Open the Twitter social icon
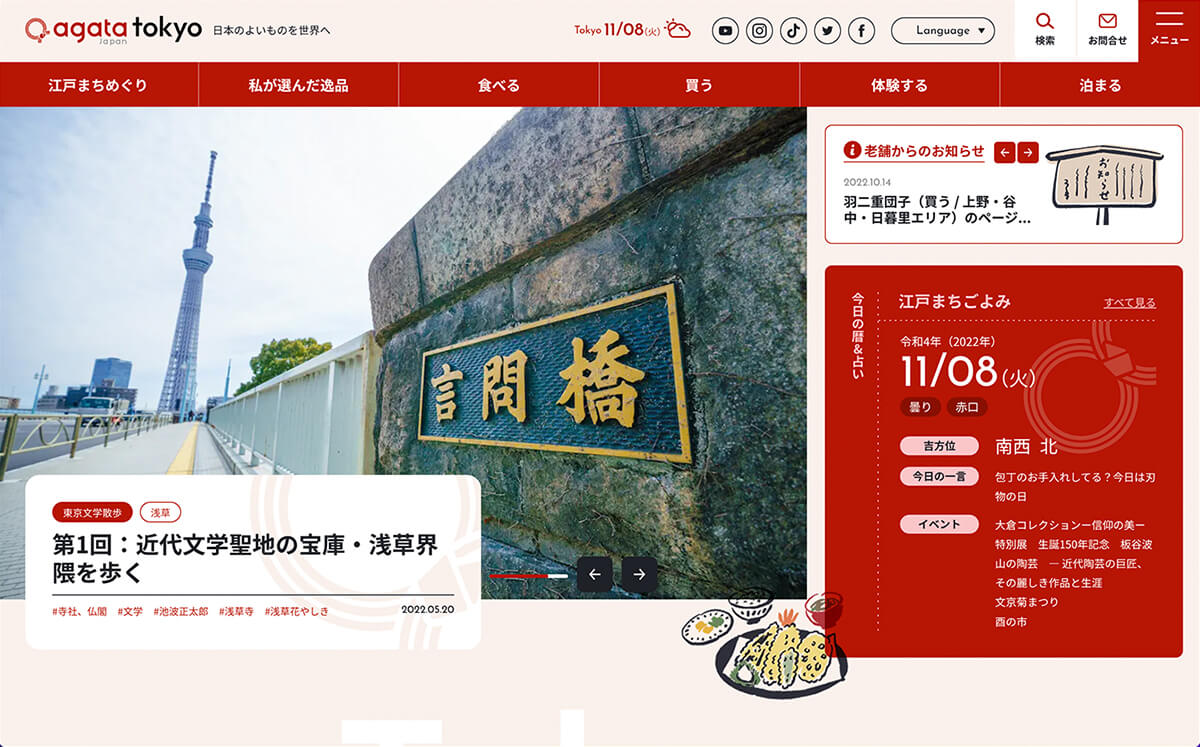The width and height of the screenshot is (1200, 747). [x=827, y=31]
